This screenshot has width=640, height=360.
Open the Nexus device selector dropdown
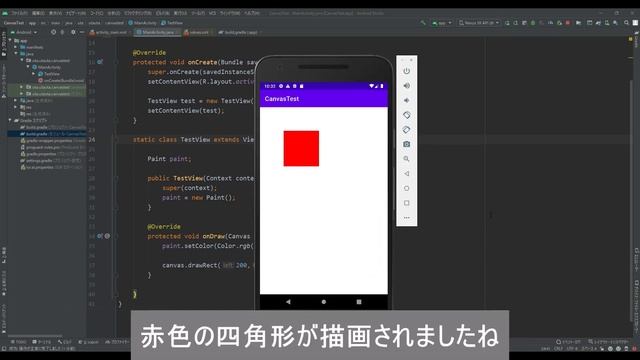(479, 23)
